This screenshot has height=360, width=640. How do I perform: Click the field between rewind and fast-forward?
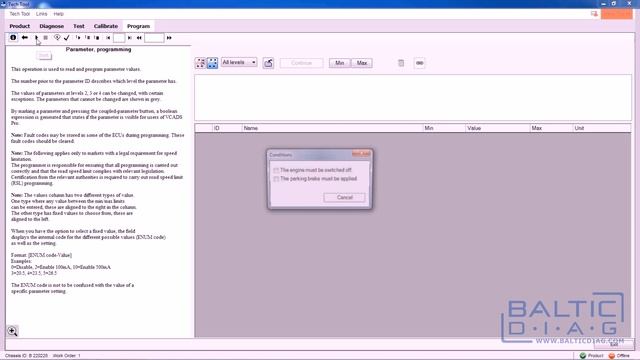click(154, 38)
